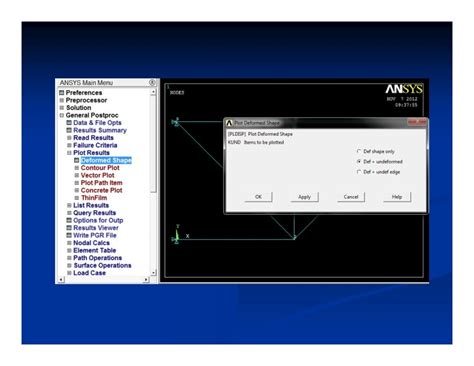Select the Deformed Shape entry
The width and height of the screenshot is (474, 366).
(x=106, y=160)
